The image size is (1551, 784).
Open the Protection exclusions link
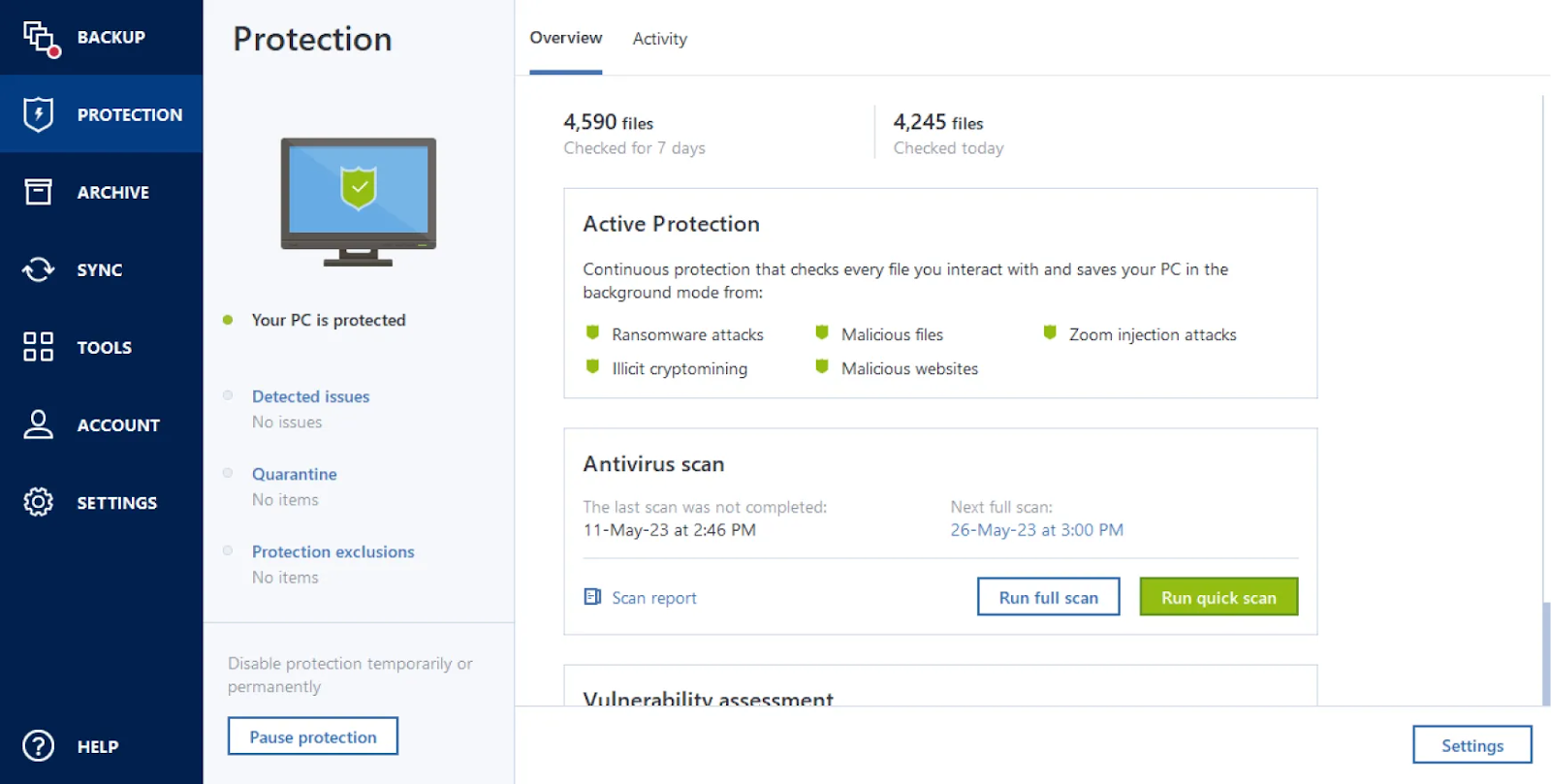(333, 551)
